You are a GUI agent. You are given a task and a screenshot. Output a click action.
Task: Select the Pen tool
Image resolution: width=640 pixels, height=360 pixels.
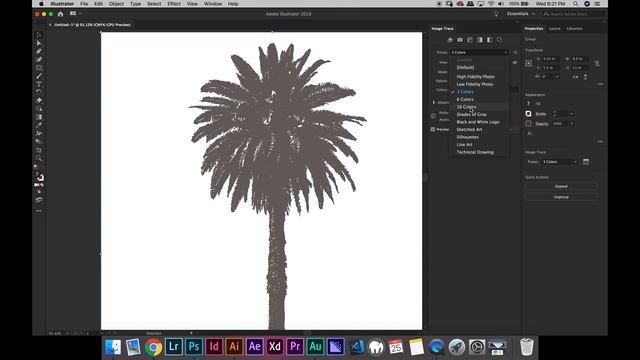point(39,51)
